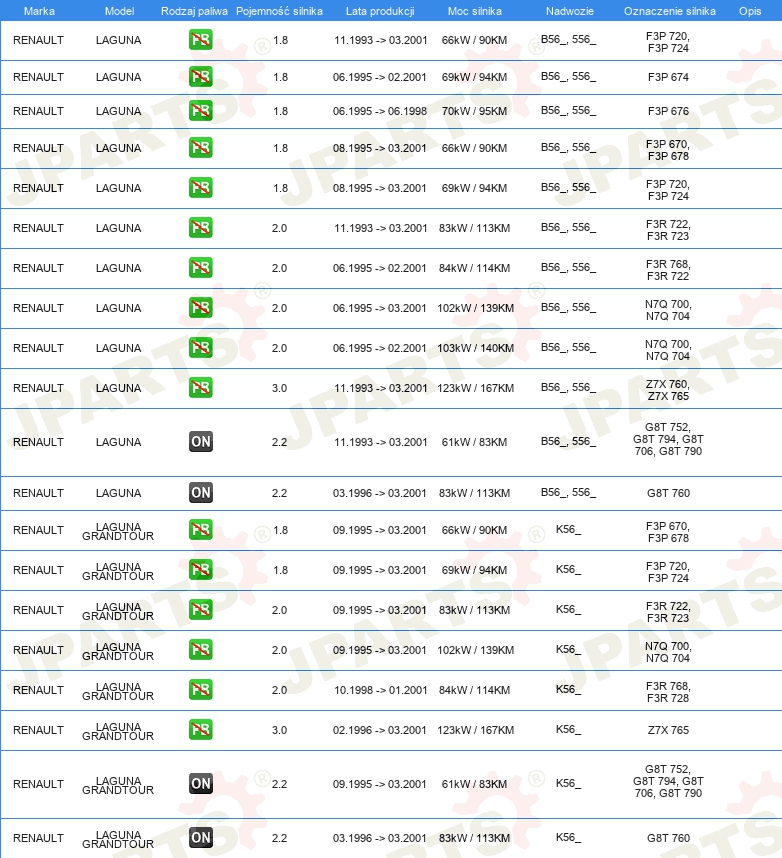
Task: Click engine code F3P 674 cell
Action: click(x=668, y=77)
